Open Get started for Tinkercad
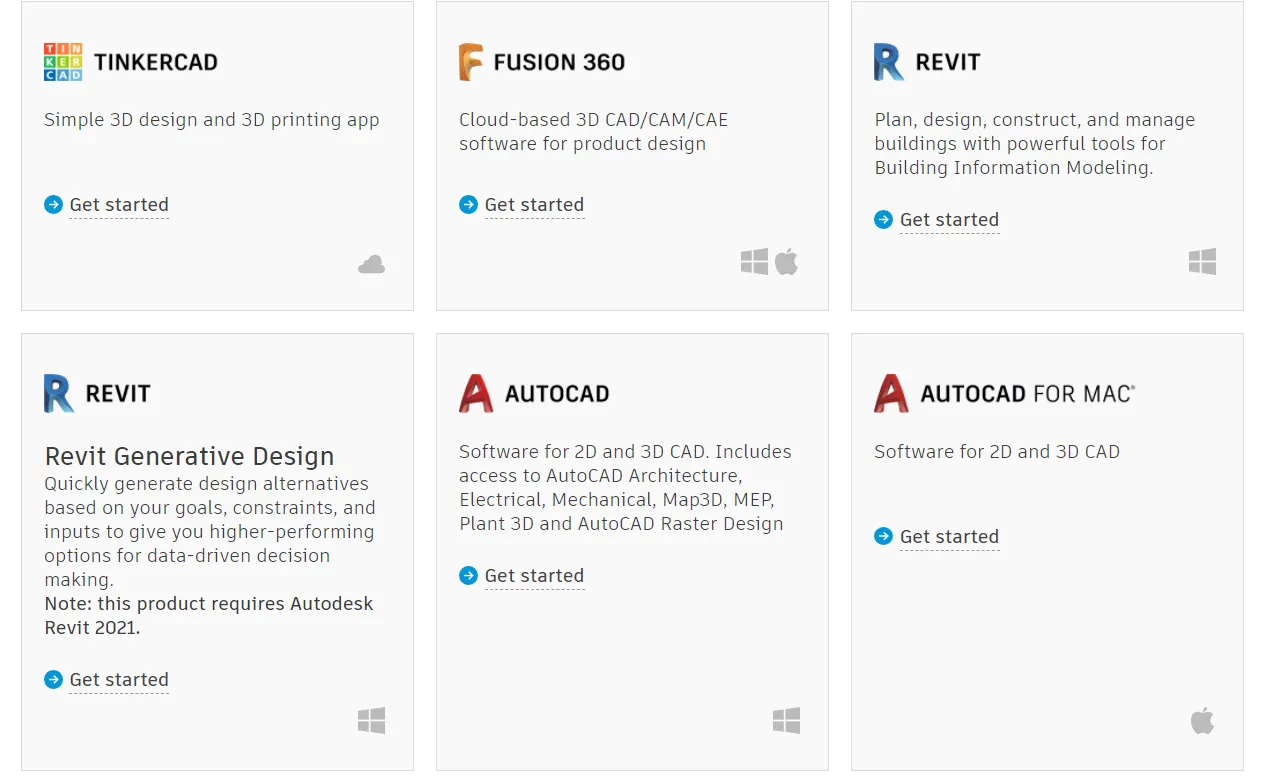1265x783 pixels. pyautogui.click(x=119, y=204)
